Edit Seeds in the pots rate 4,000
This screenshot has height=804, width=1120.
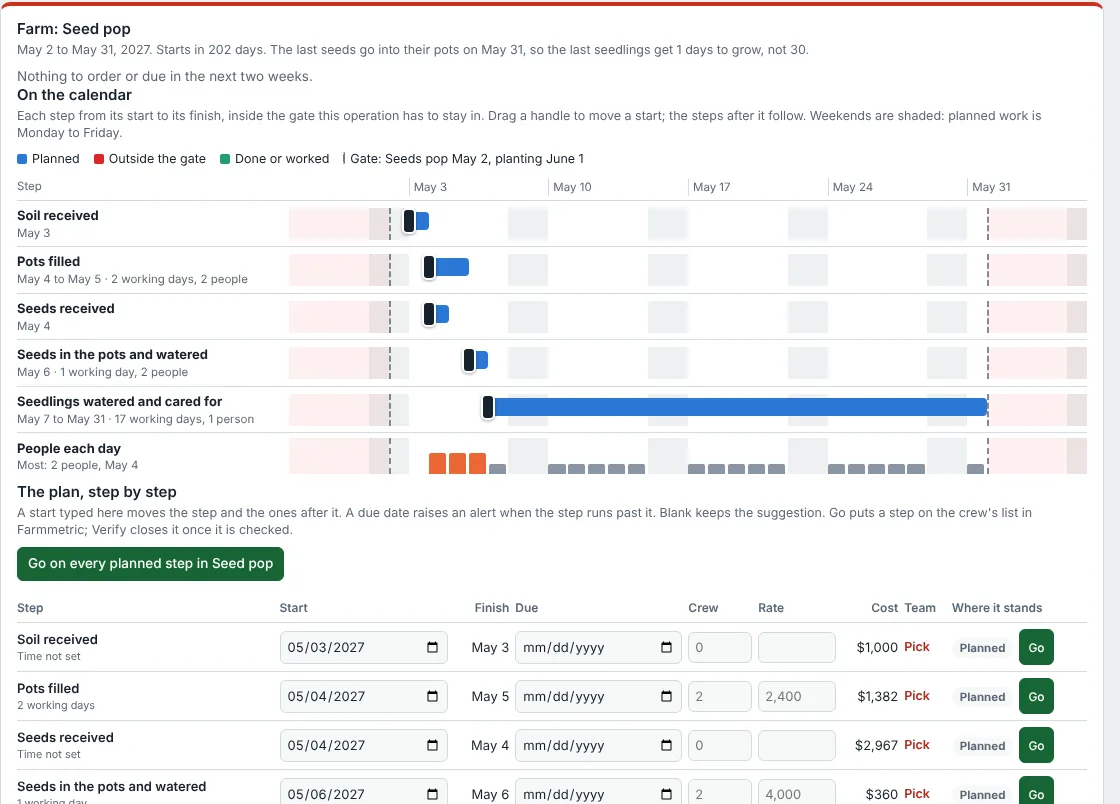point(796,792)
